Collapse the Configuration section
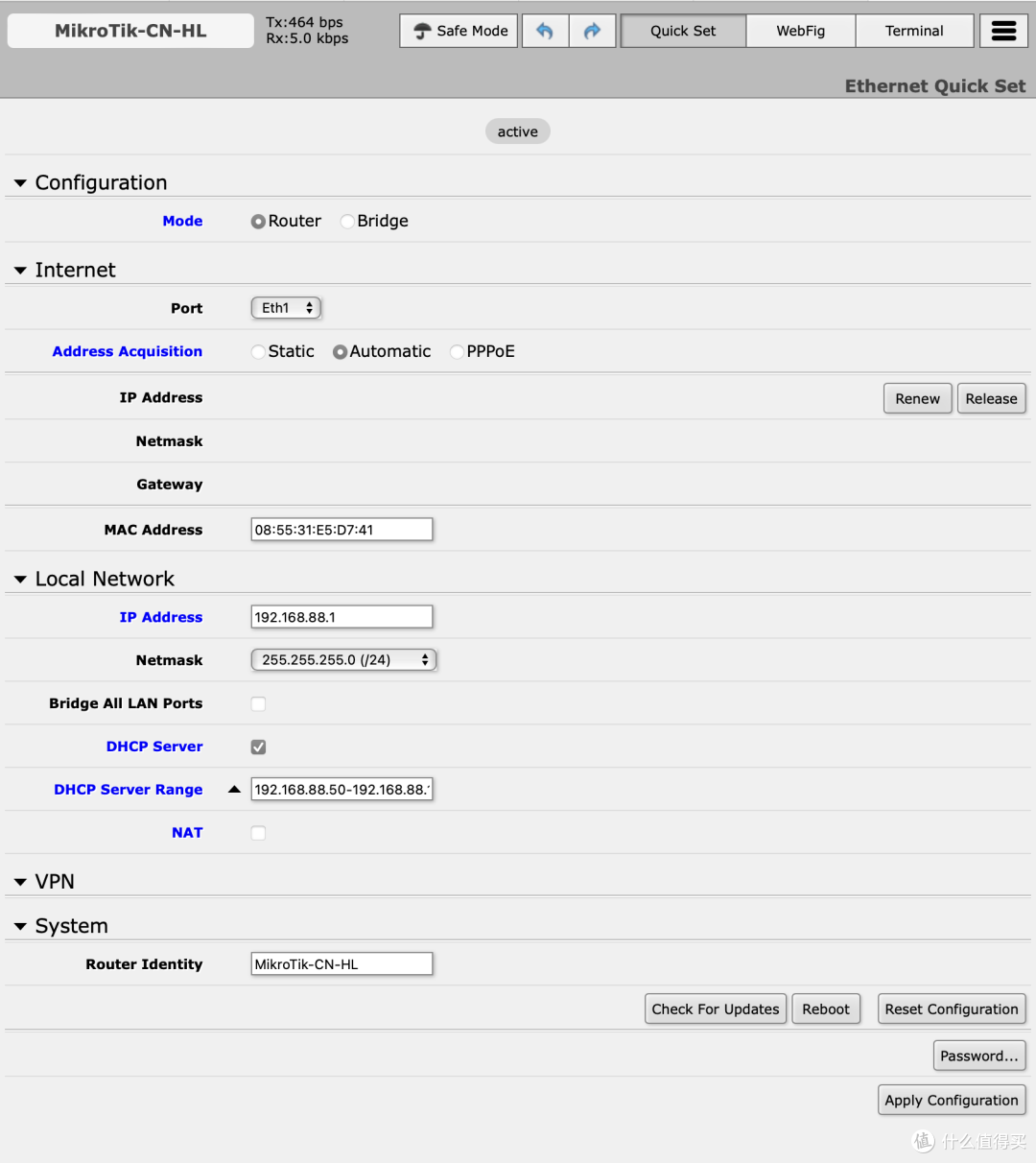1036x1163 pixels. pos(20,183)
